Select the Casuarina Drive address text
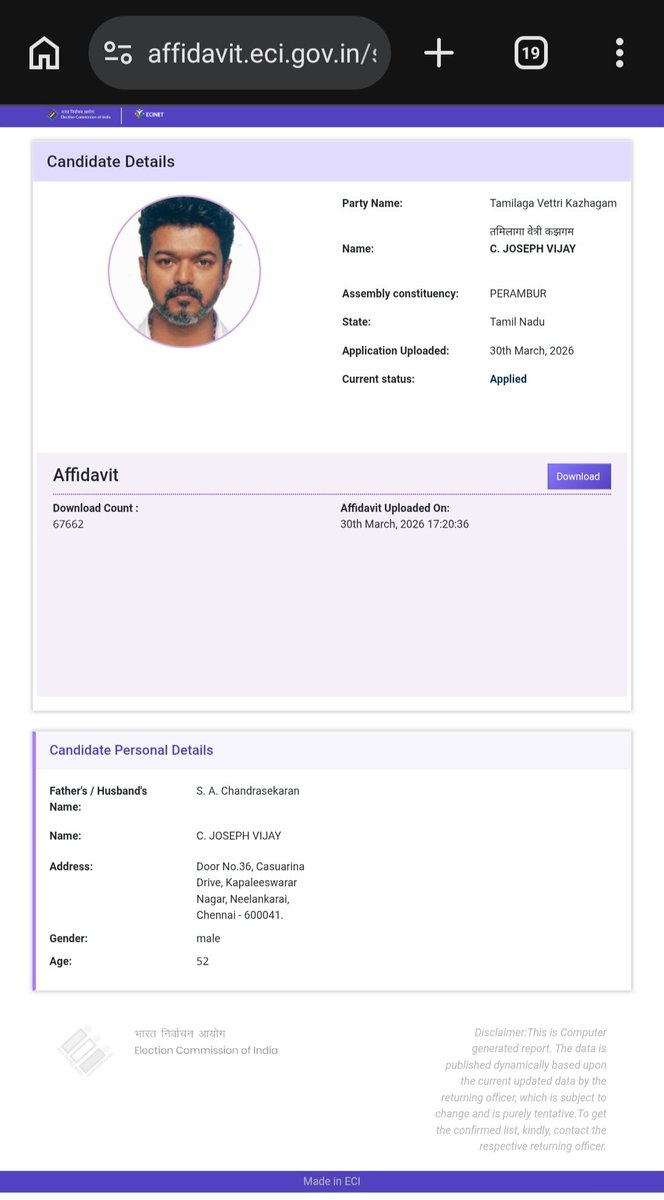 [250, 890]
